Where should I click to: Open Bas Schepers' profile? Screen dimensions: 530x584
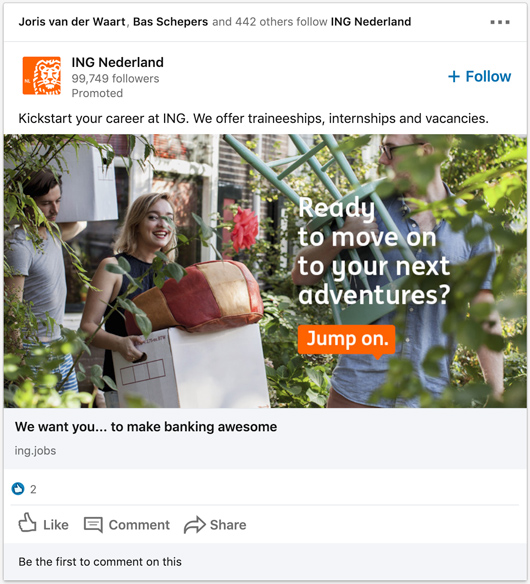[171, 22]
